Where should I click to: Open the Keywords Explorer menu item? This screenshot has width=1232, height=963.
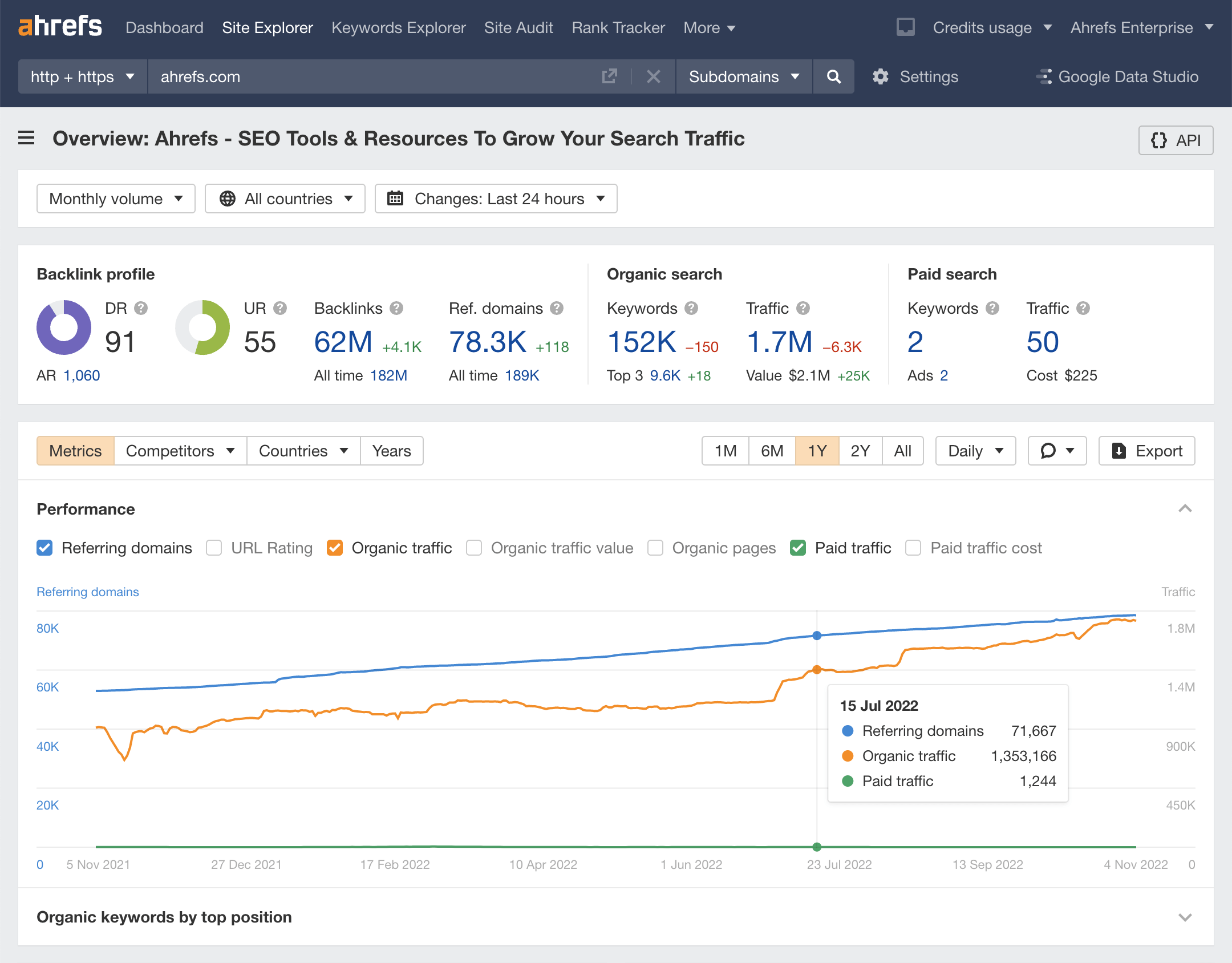pyautogui.click(x=398, y=27)
